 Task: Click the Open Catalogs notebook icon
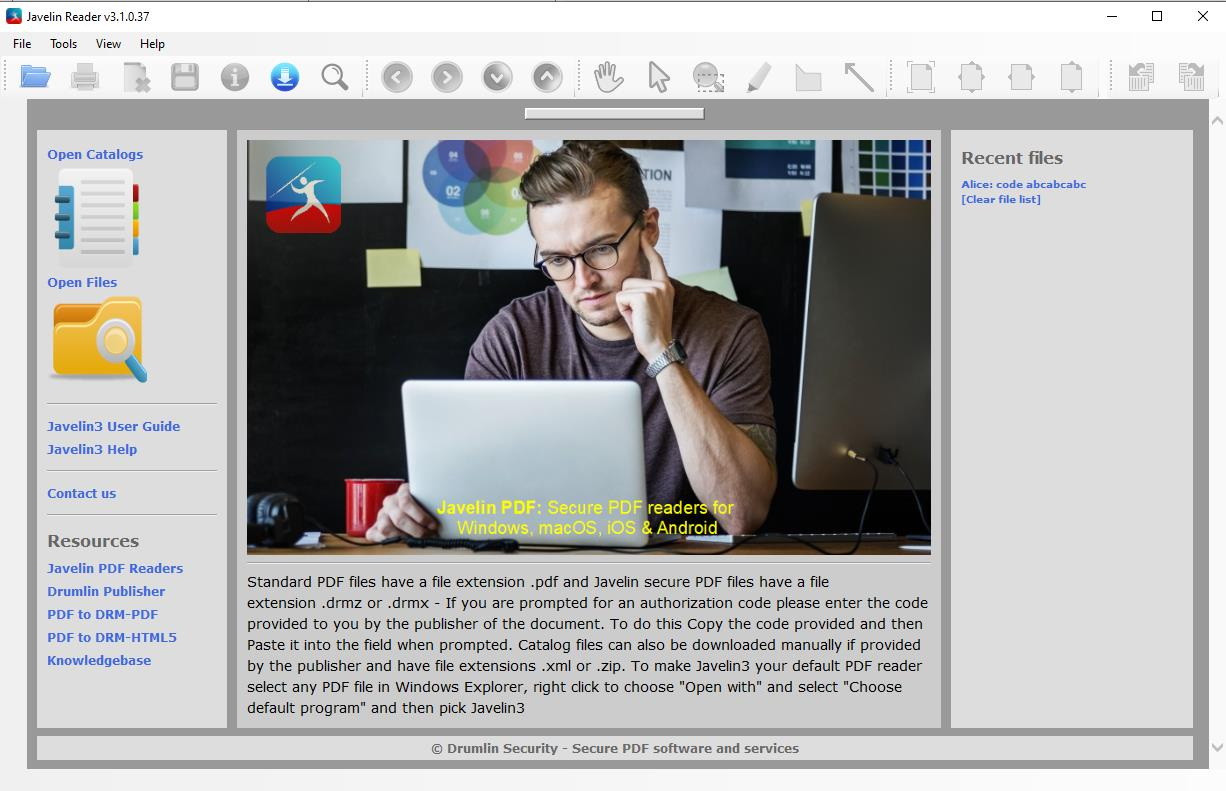tap(96, 217)
